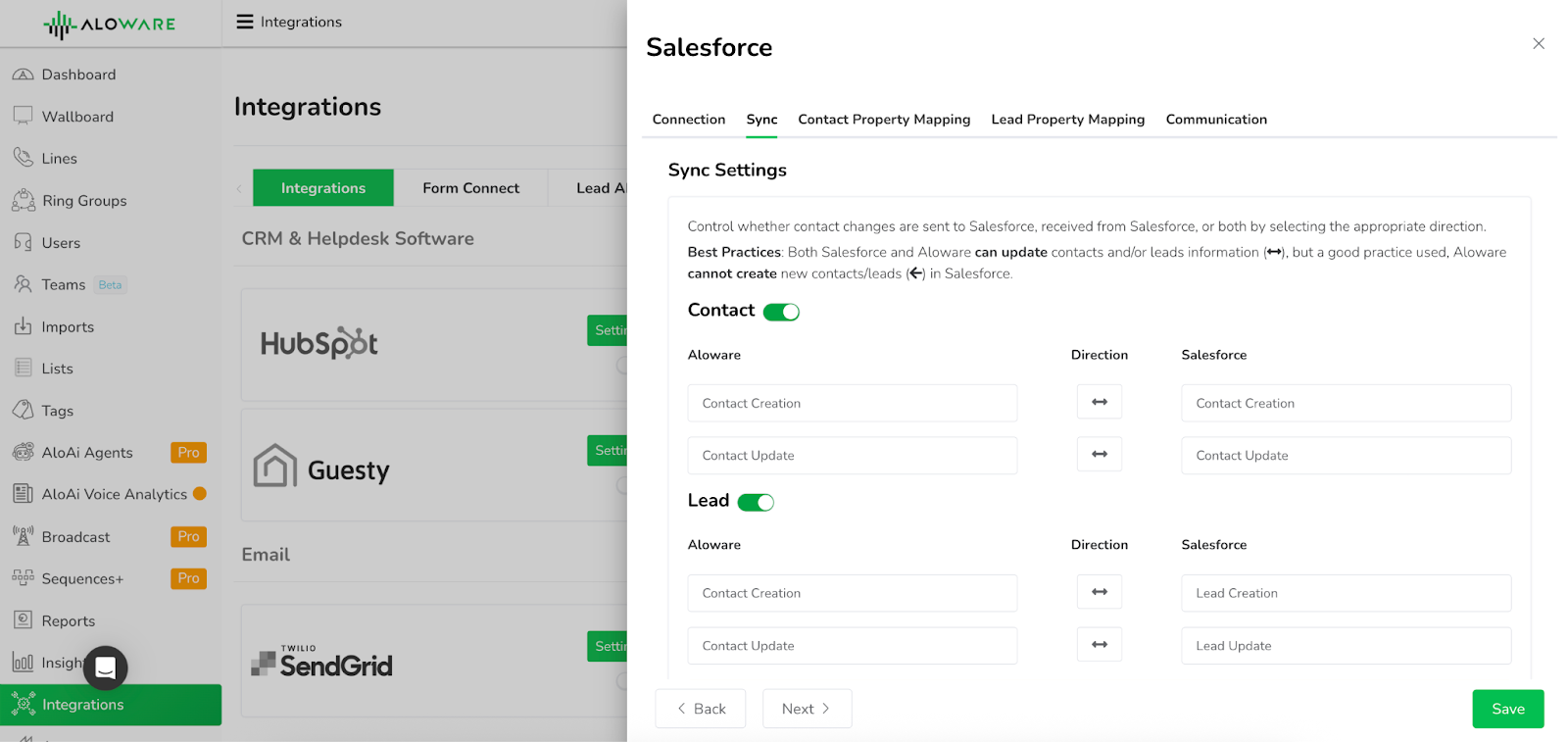Click the HubSpot logo card
Screen dimensions: 1568x742
point(319,343)
